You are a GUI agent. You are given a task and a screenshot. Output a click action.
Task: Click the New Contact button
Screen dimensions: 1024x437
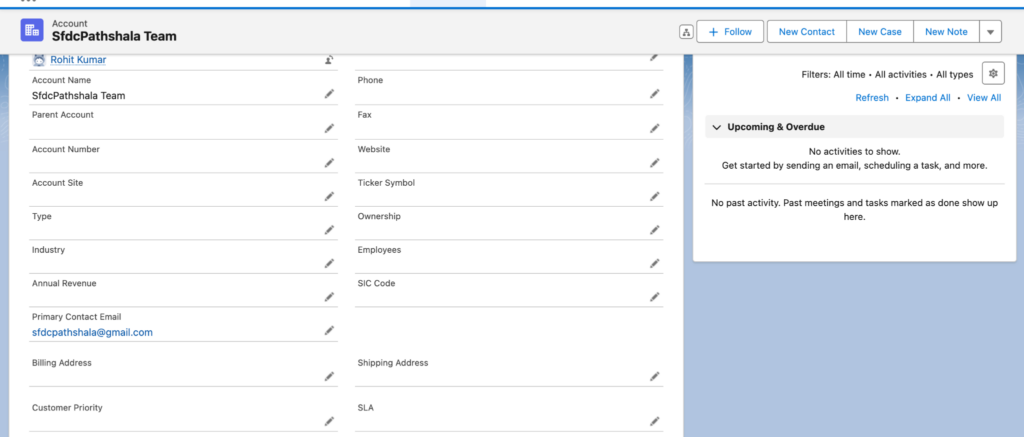coord(807,31)
